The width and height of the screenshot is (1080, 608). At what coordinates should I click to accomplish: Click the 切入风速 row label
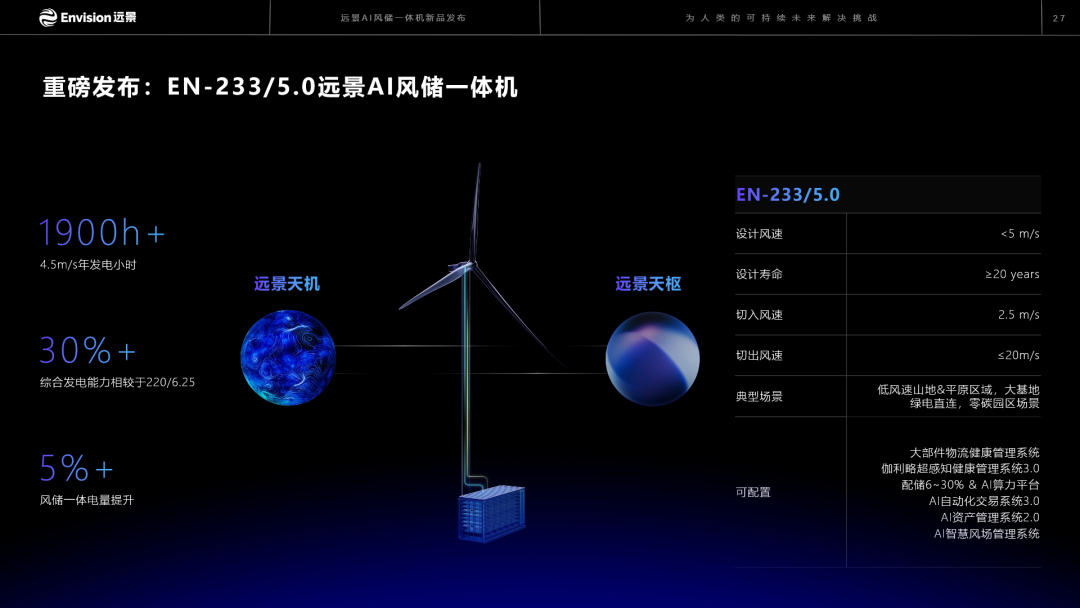tap(759, 315)
